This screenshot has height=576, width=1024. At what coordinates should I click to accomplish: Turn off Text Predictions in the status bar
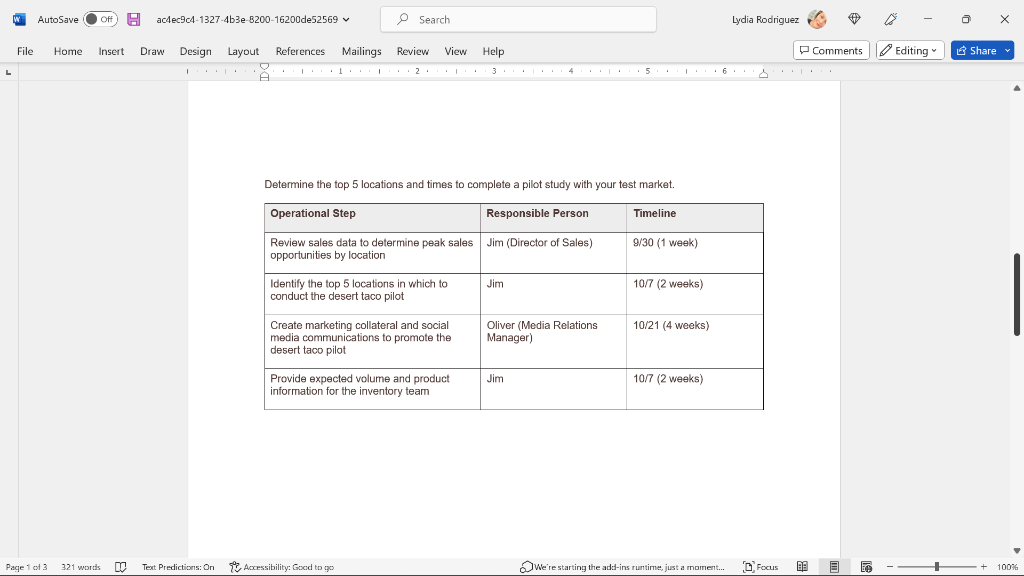(x=178, y=567)
